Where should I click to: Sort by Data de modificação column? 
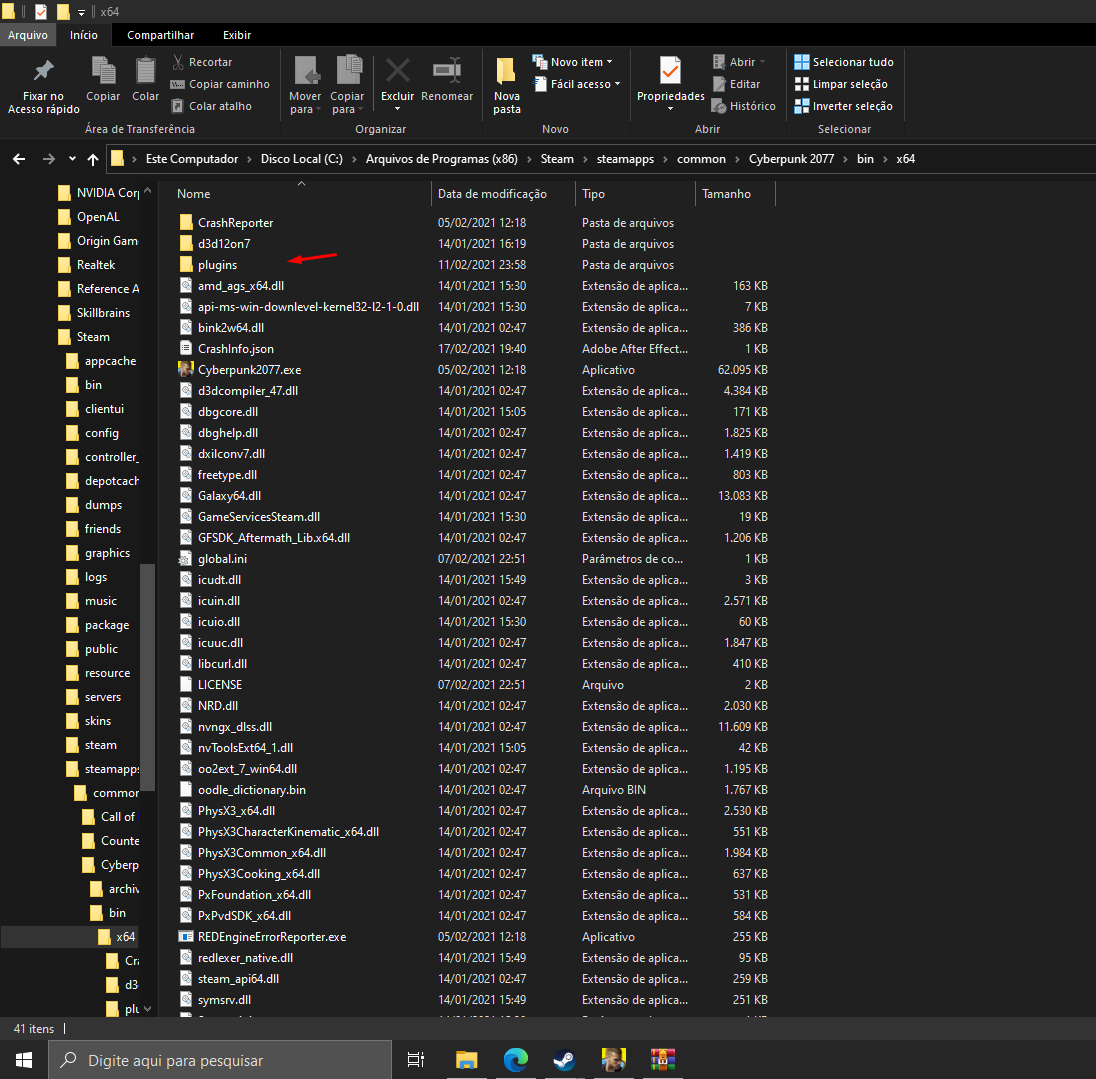coord(492,194)
